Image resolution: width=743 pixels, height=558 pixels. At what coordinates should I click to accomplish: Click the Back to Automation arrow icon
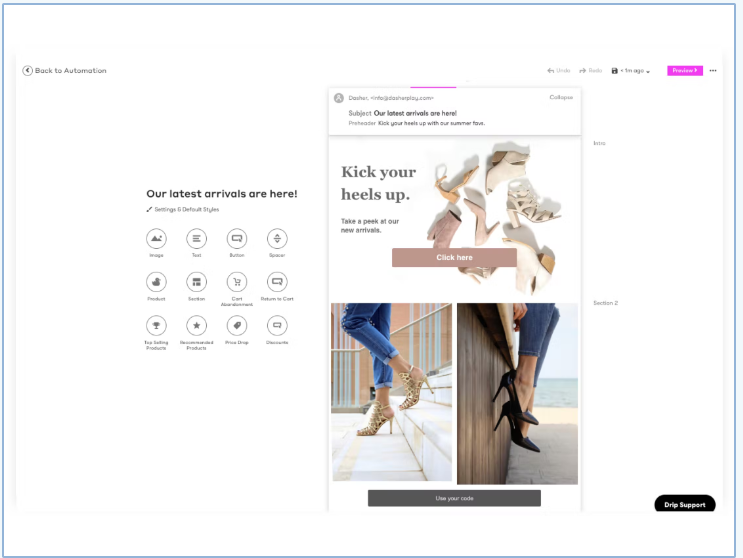tap(27, 71)
